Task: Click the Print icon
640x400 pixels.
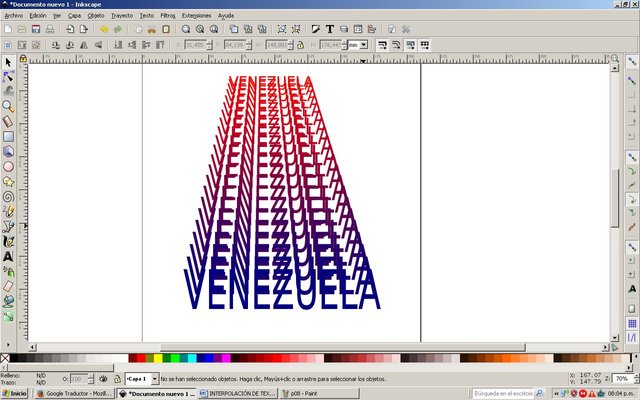Action: coord(50,29)
